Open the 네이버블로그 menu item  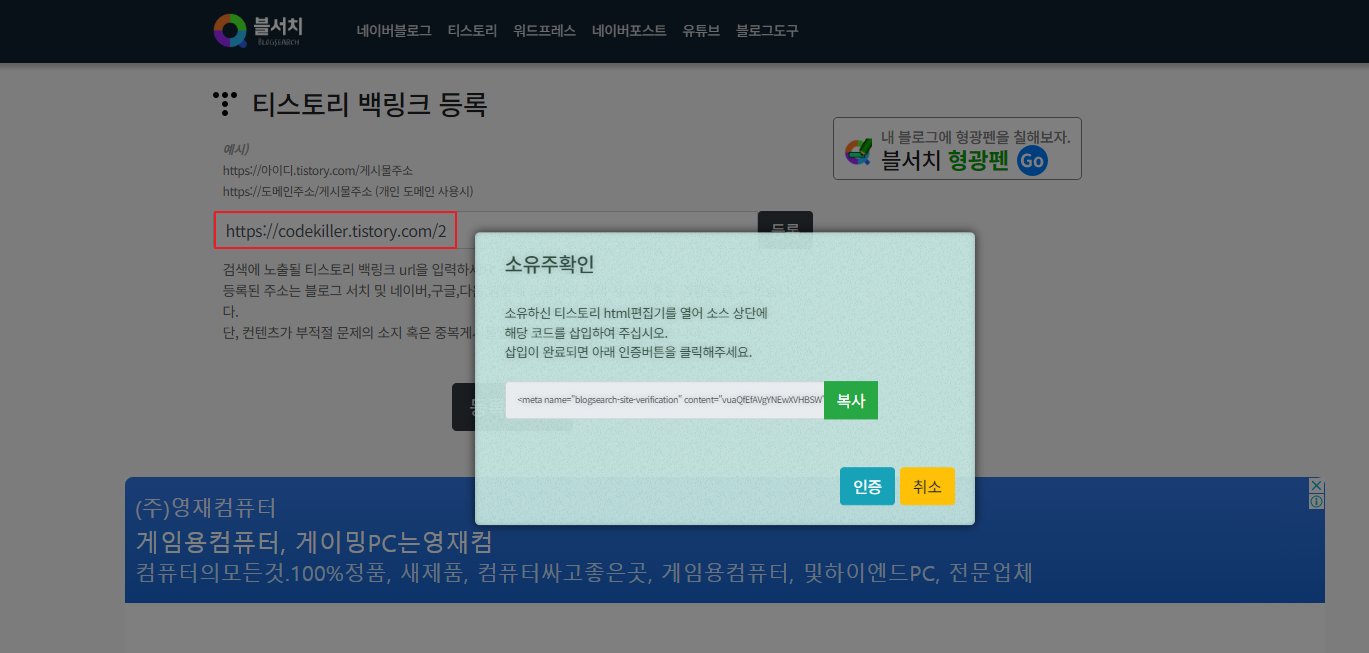pos(394,30)
